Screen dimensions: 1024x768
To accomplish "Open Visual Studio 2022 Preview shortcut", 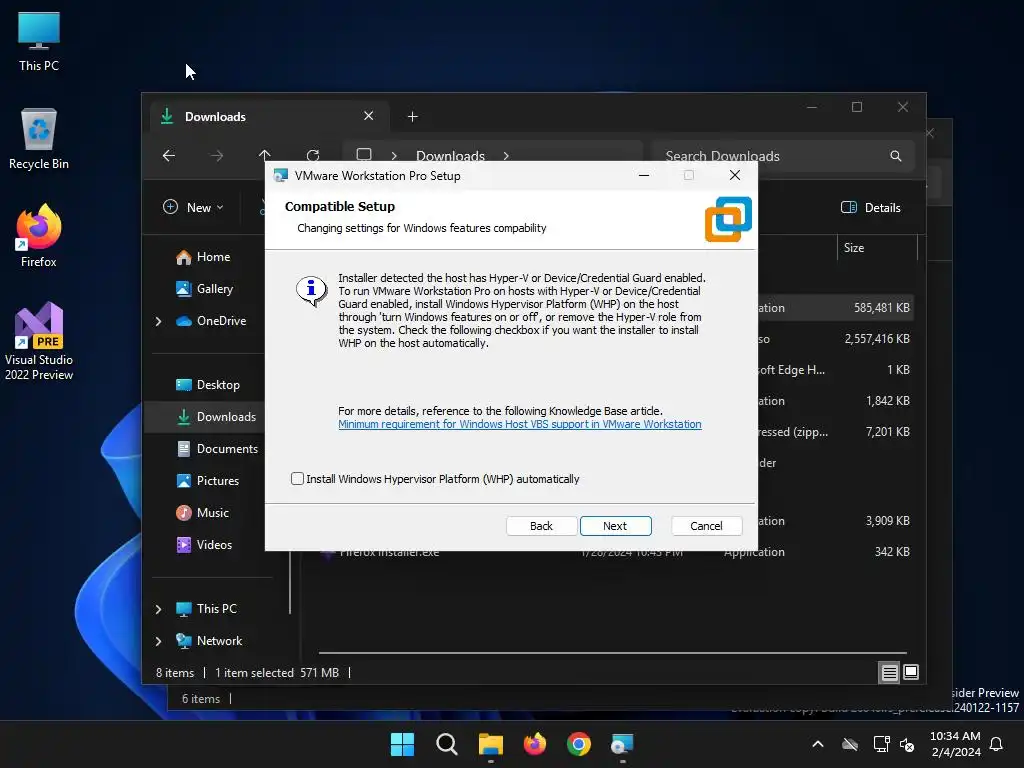I will click(x=39, y=341).
